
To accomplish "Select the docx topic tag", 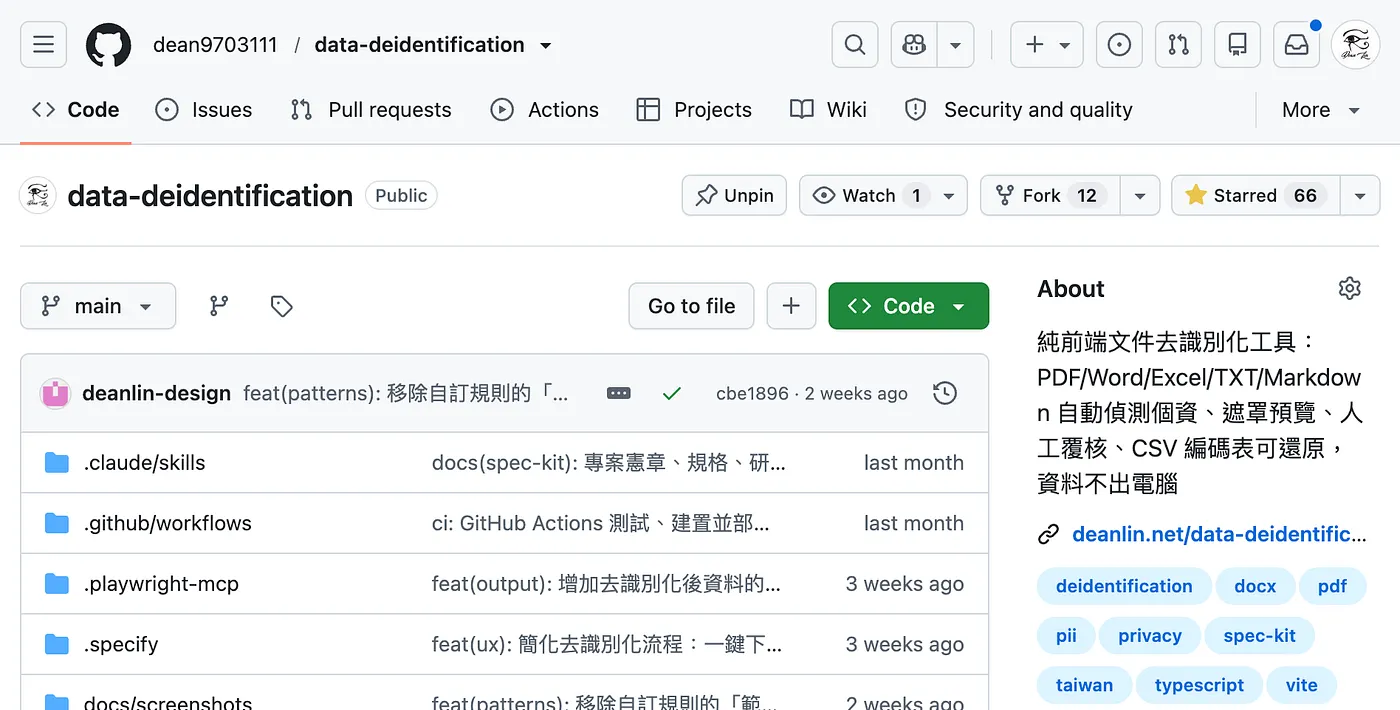I will pyautogui.click(x=1255, y=586).
